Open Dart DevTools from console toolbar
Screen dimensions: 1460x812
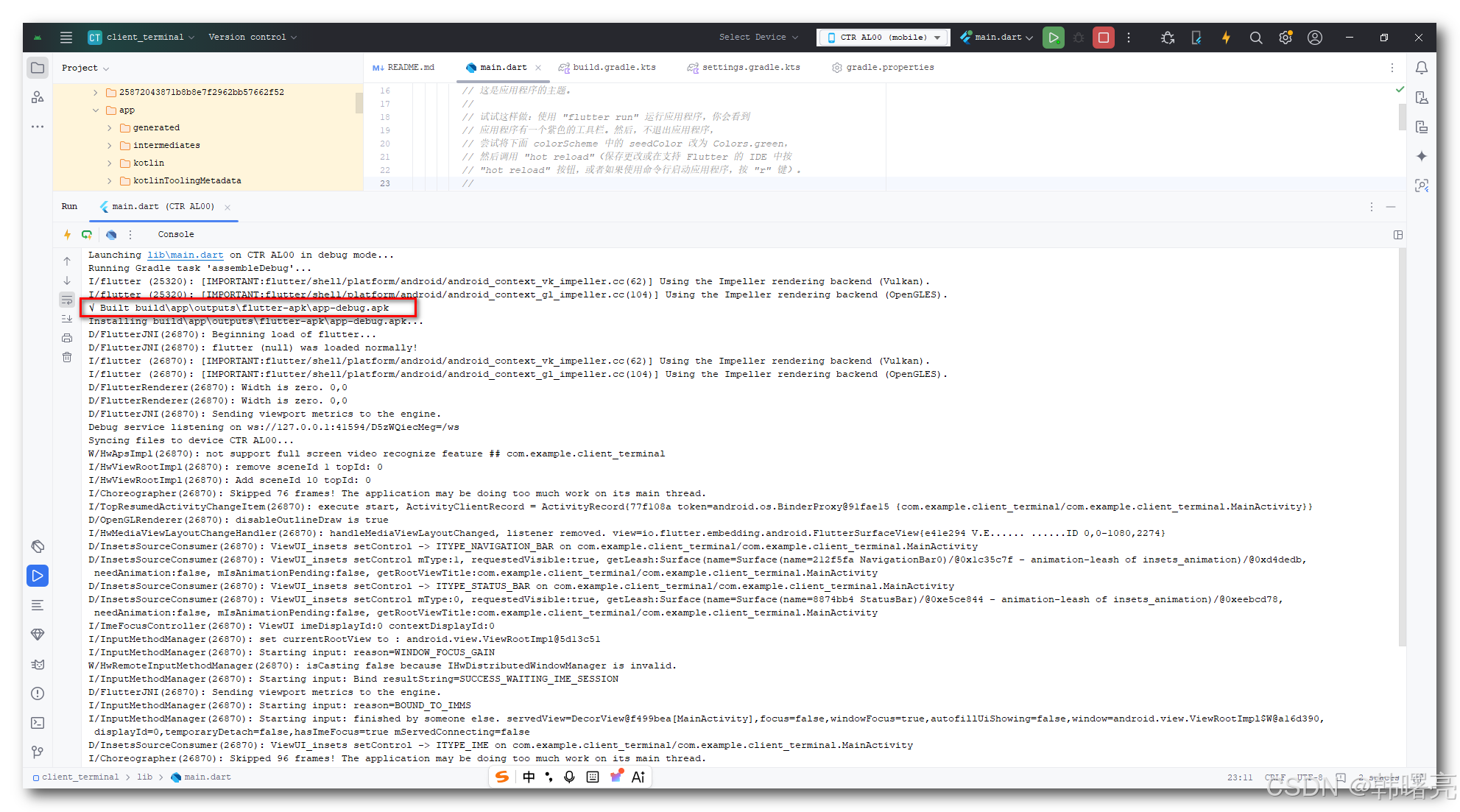point(111,234)
